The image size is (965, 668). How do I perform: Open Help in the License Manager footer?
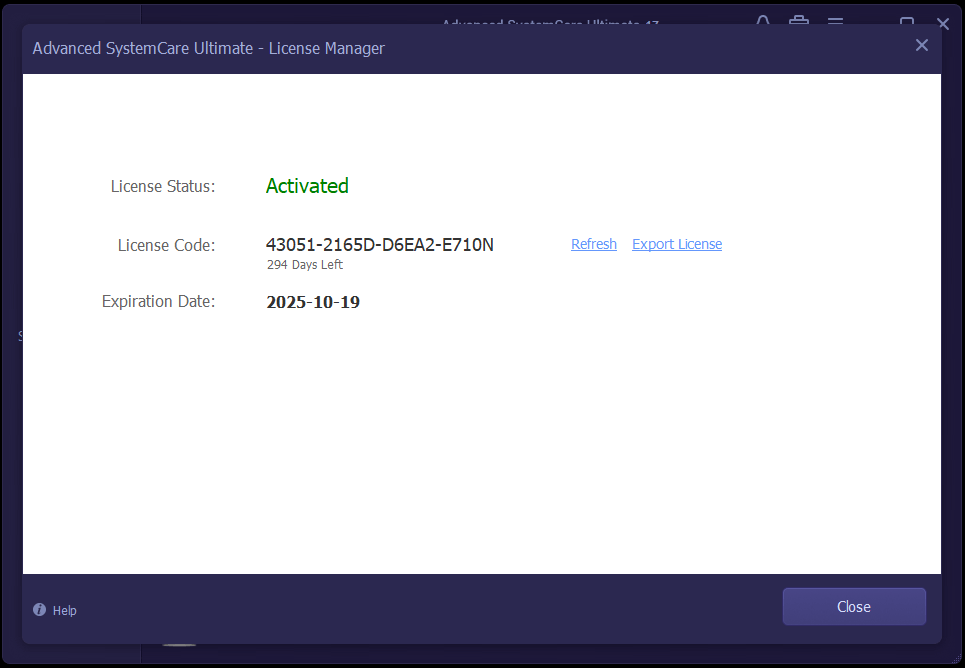click(64, 610)
